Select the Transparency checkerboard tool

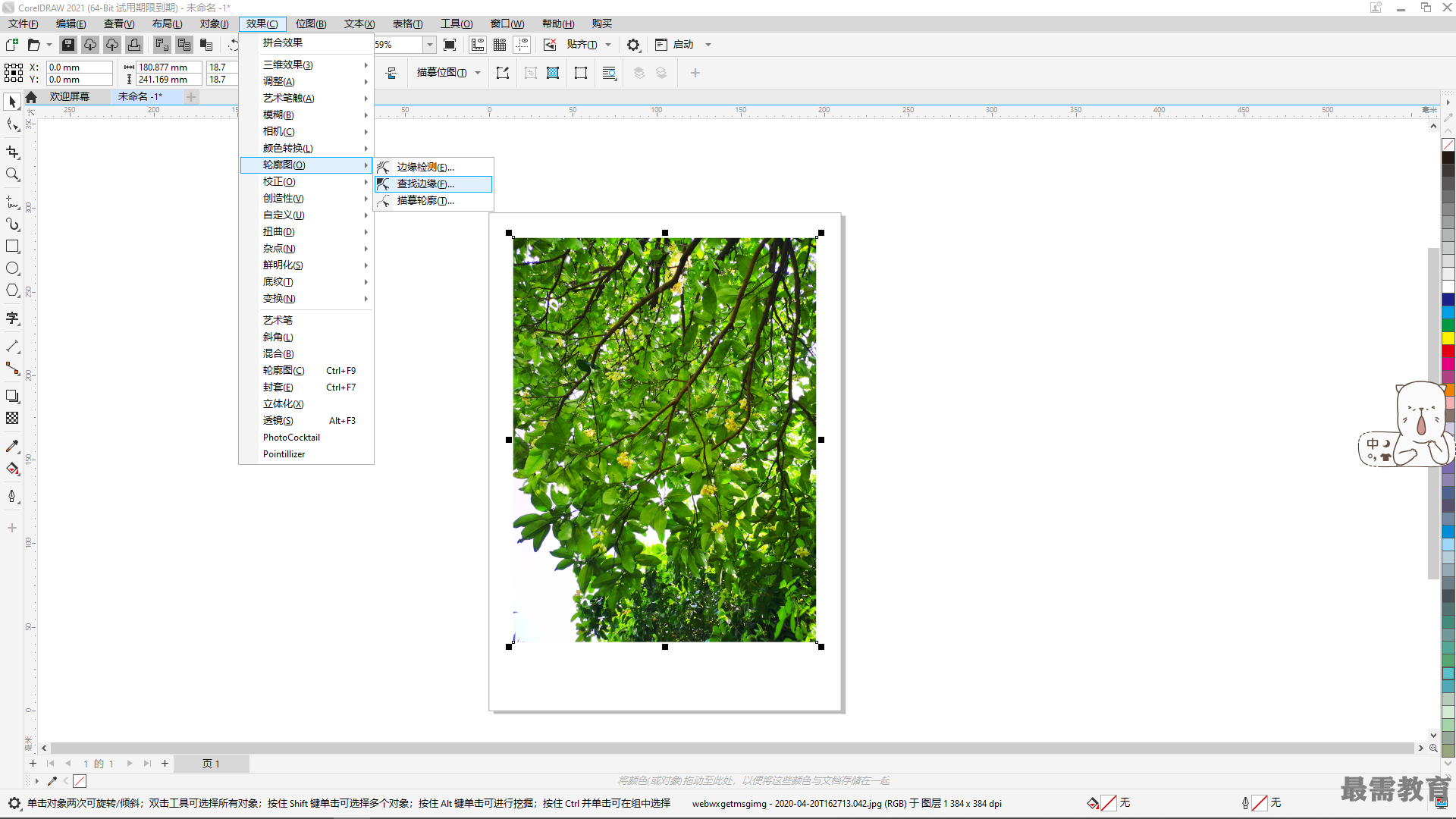pos(12,418)
